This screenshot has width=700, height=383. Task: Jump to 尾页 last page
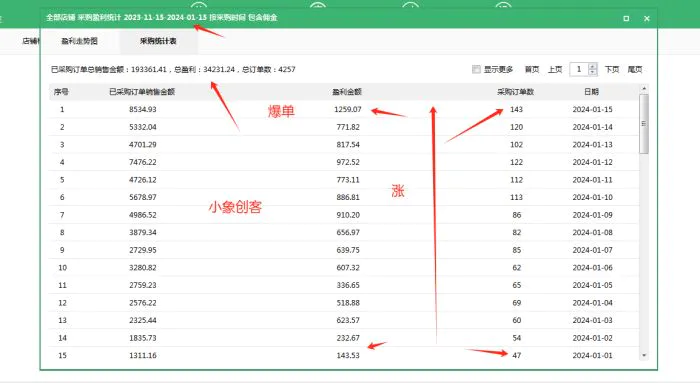tap(635, 70)
